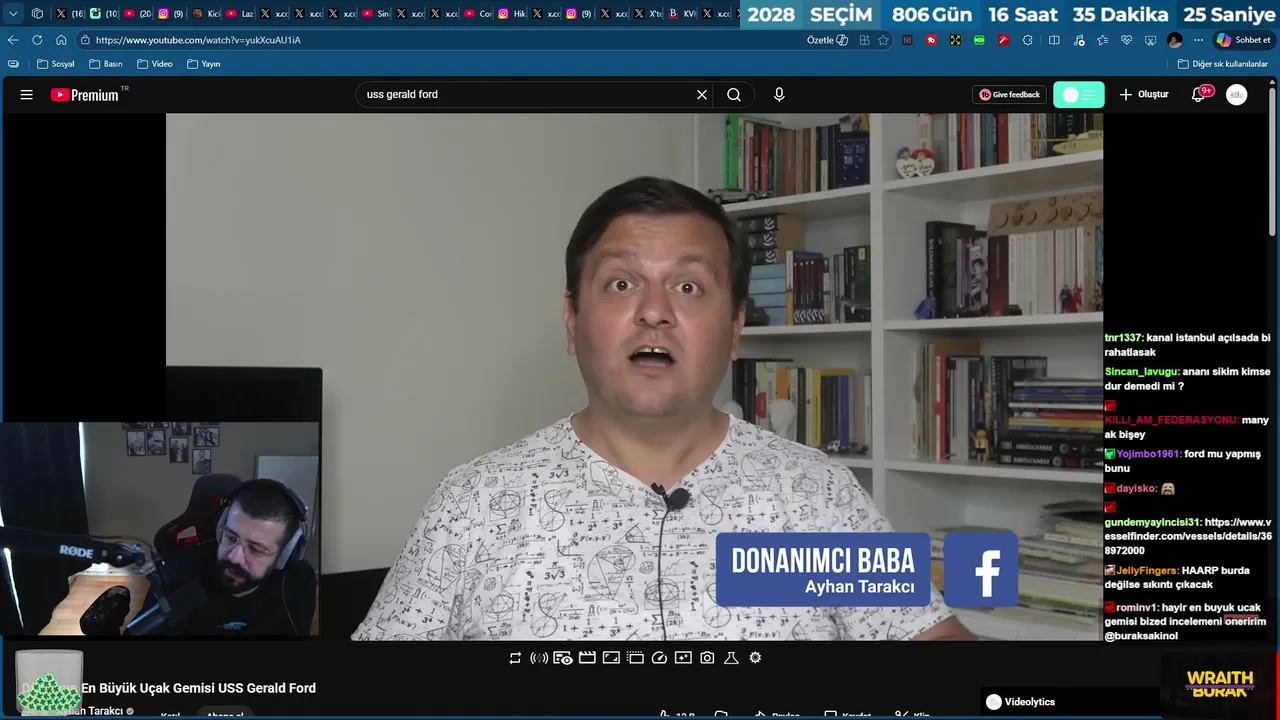Click the Özetle summarize button

point(827,40)
